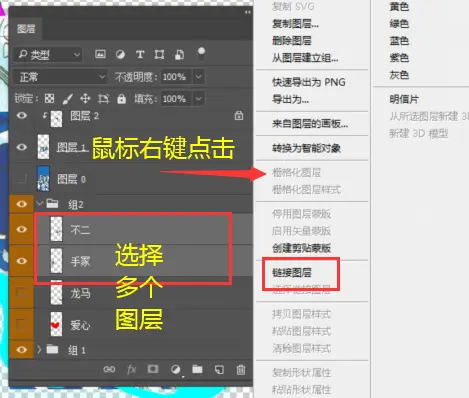
Task: Click the type layer filter icon
Action: tap(140, 55)
